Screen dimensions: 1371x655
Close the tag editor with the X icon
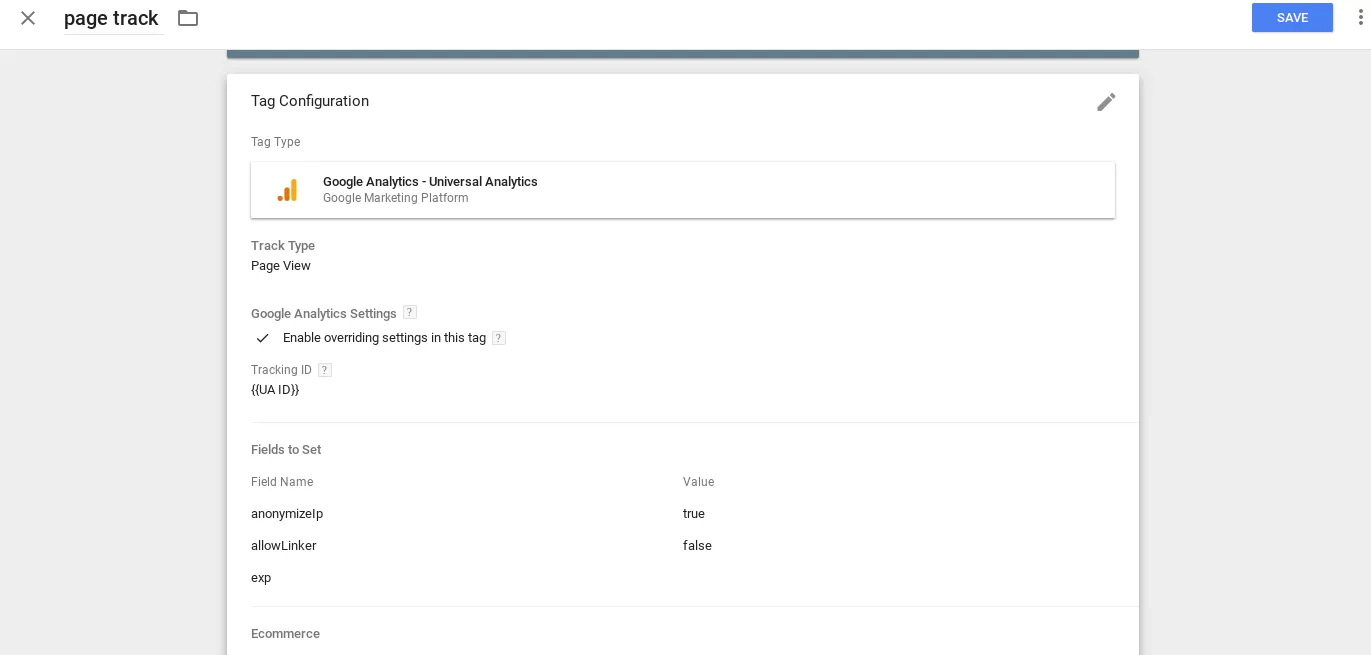click(28, 18)
